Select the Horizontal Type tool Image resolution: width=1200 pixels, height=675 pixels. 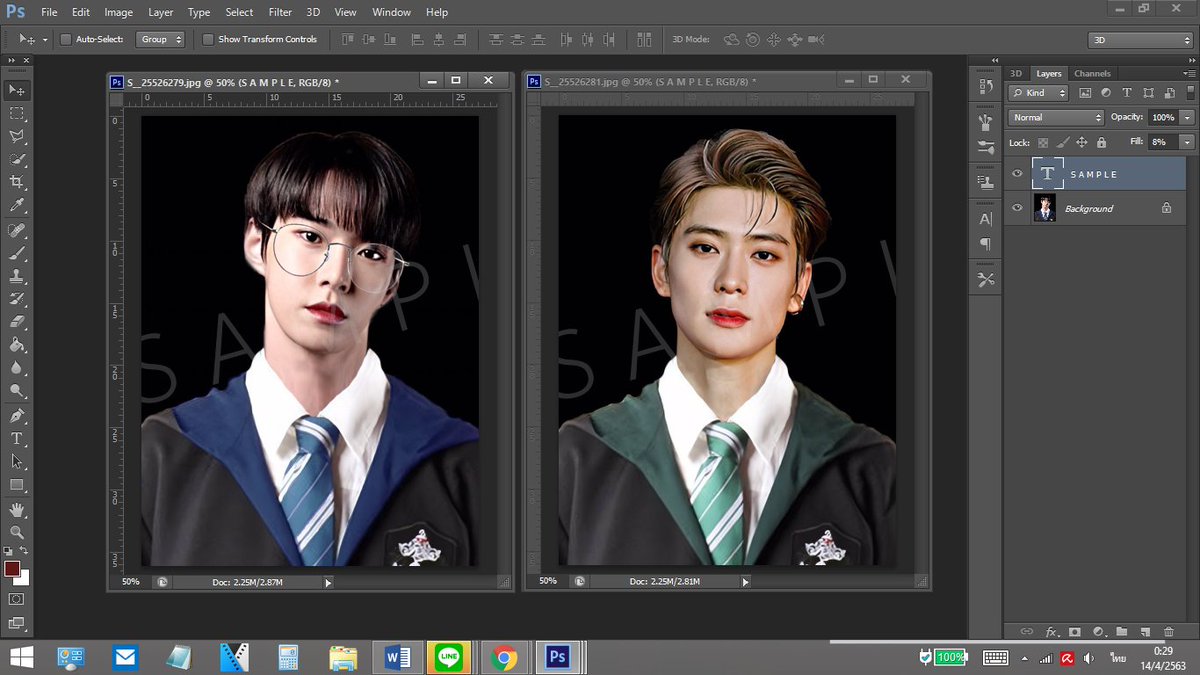(17, 439)
